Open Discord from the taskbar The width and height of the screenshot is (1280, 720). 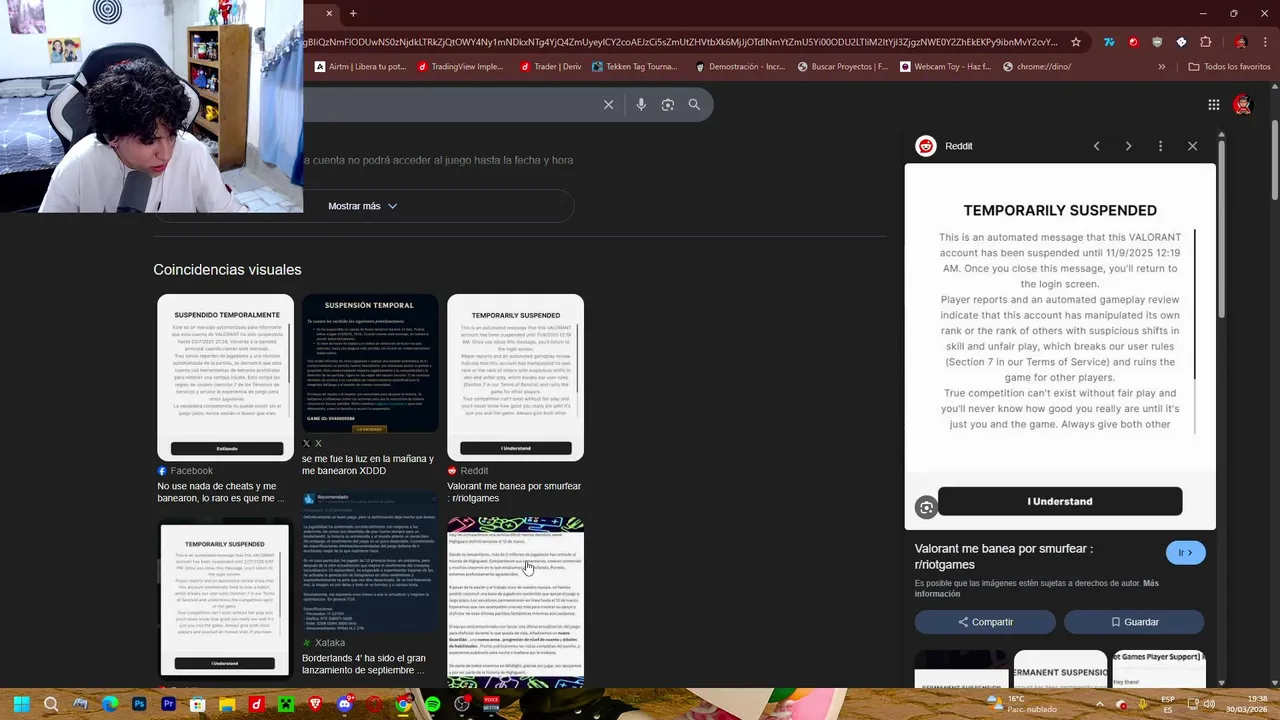[x=345, y=704]
